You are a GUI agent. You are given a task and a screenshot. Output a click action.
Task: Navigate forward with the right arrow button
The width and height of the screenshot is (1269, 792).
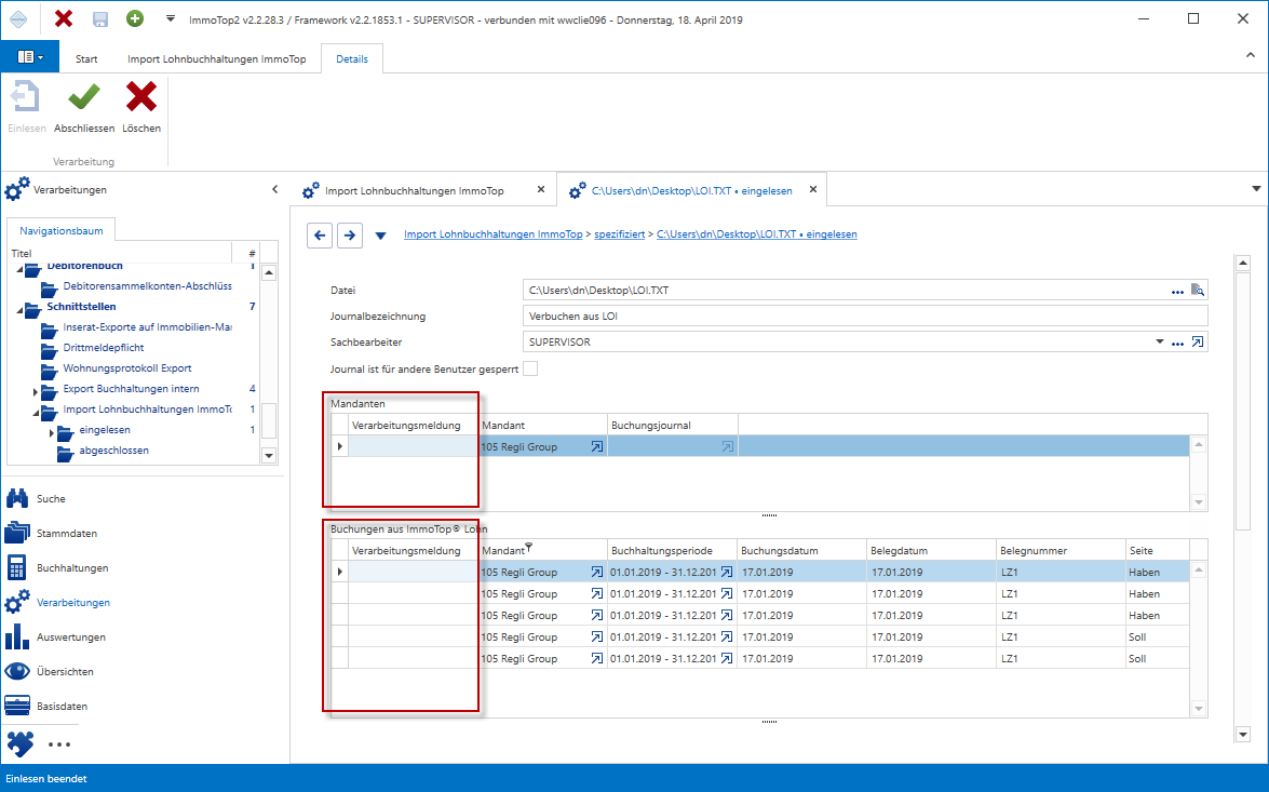tap(349, 235)
